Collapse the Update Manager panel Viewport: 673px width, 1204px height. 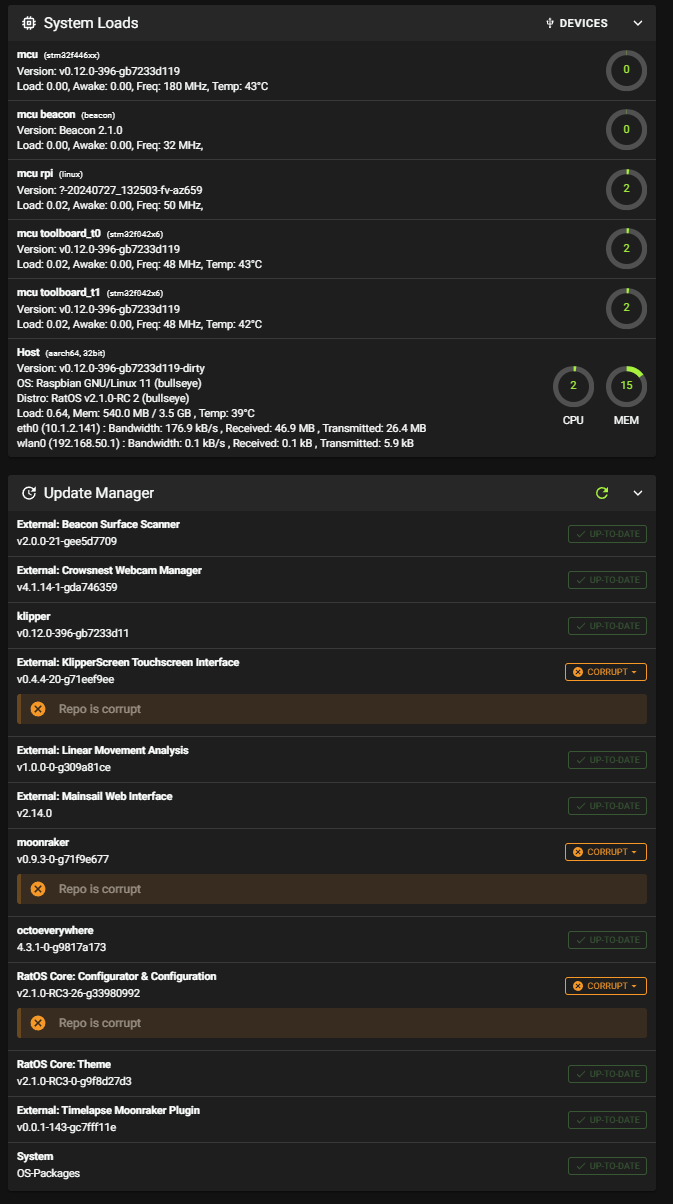638,493
